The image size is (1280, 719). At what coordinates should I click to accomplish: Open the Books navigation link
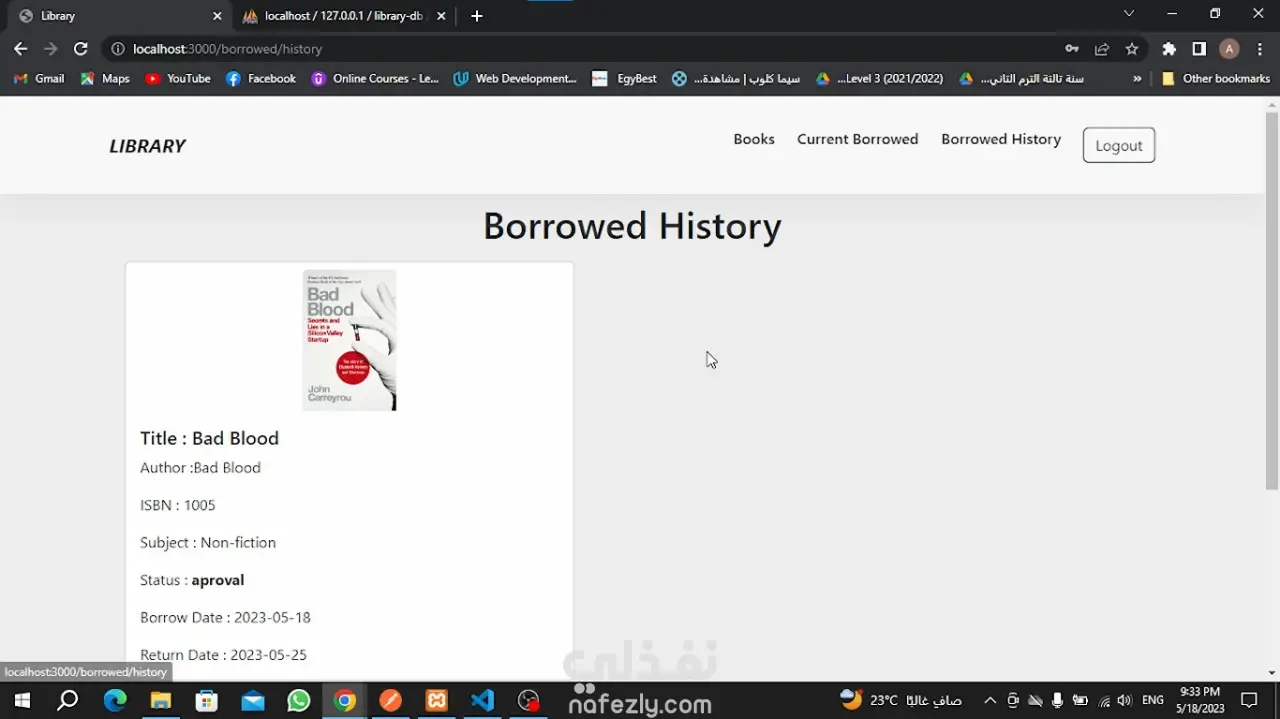coord(753,139)
